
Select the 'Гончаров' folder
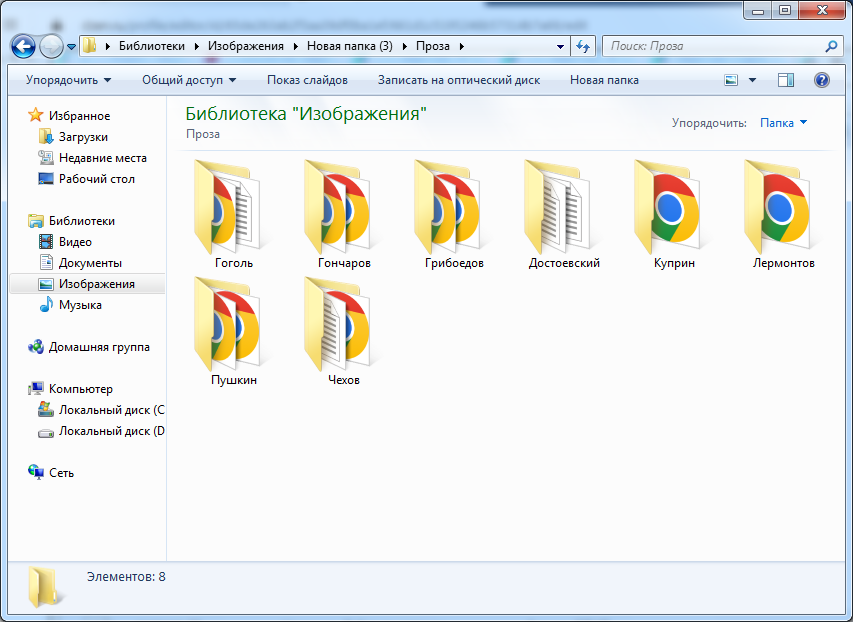pos(344,214)
